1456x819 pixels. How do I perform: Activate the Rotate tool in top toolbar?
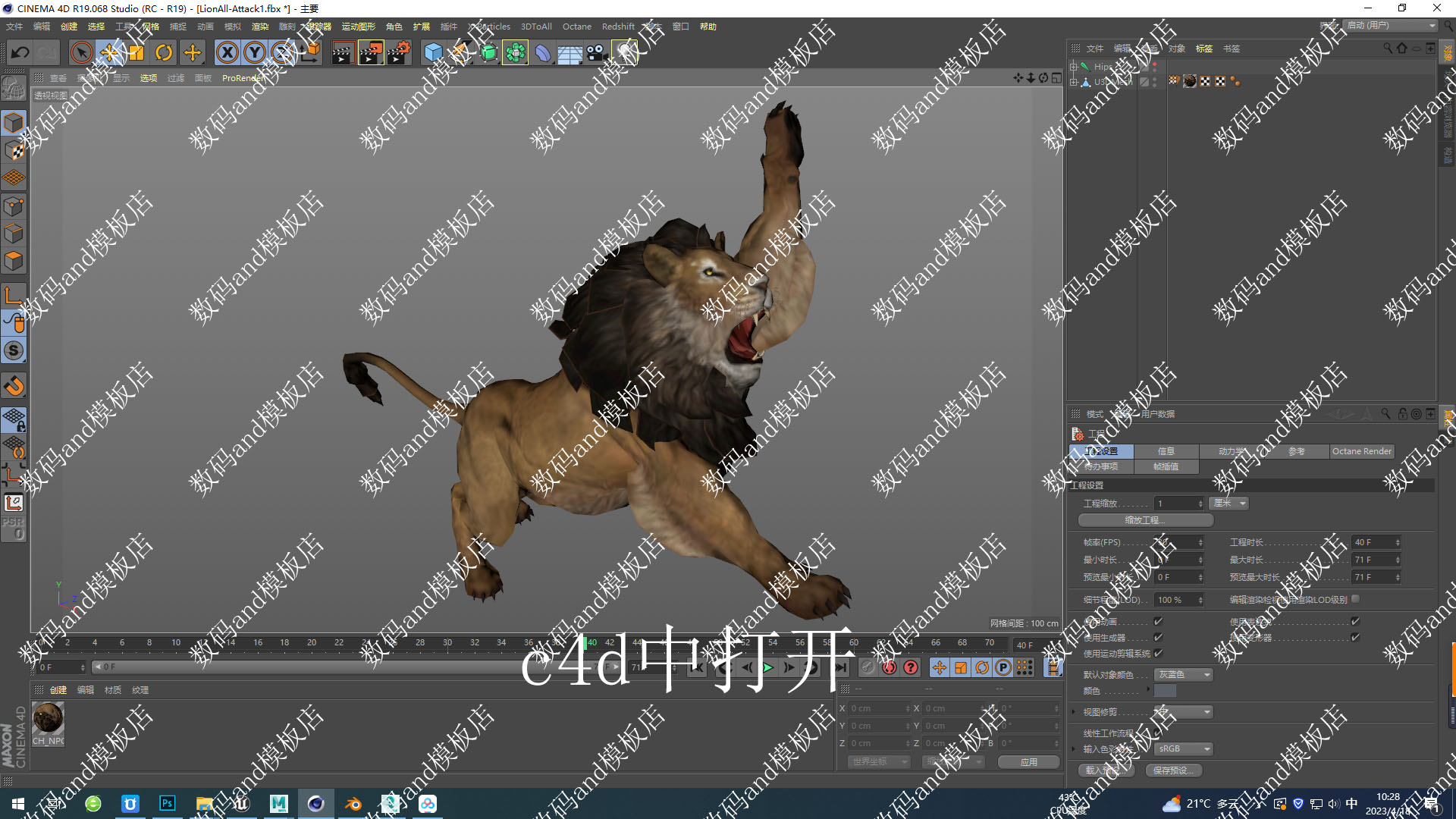pyautogui.click(x=164, y=52)
